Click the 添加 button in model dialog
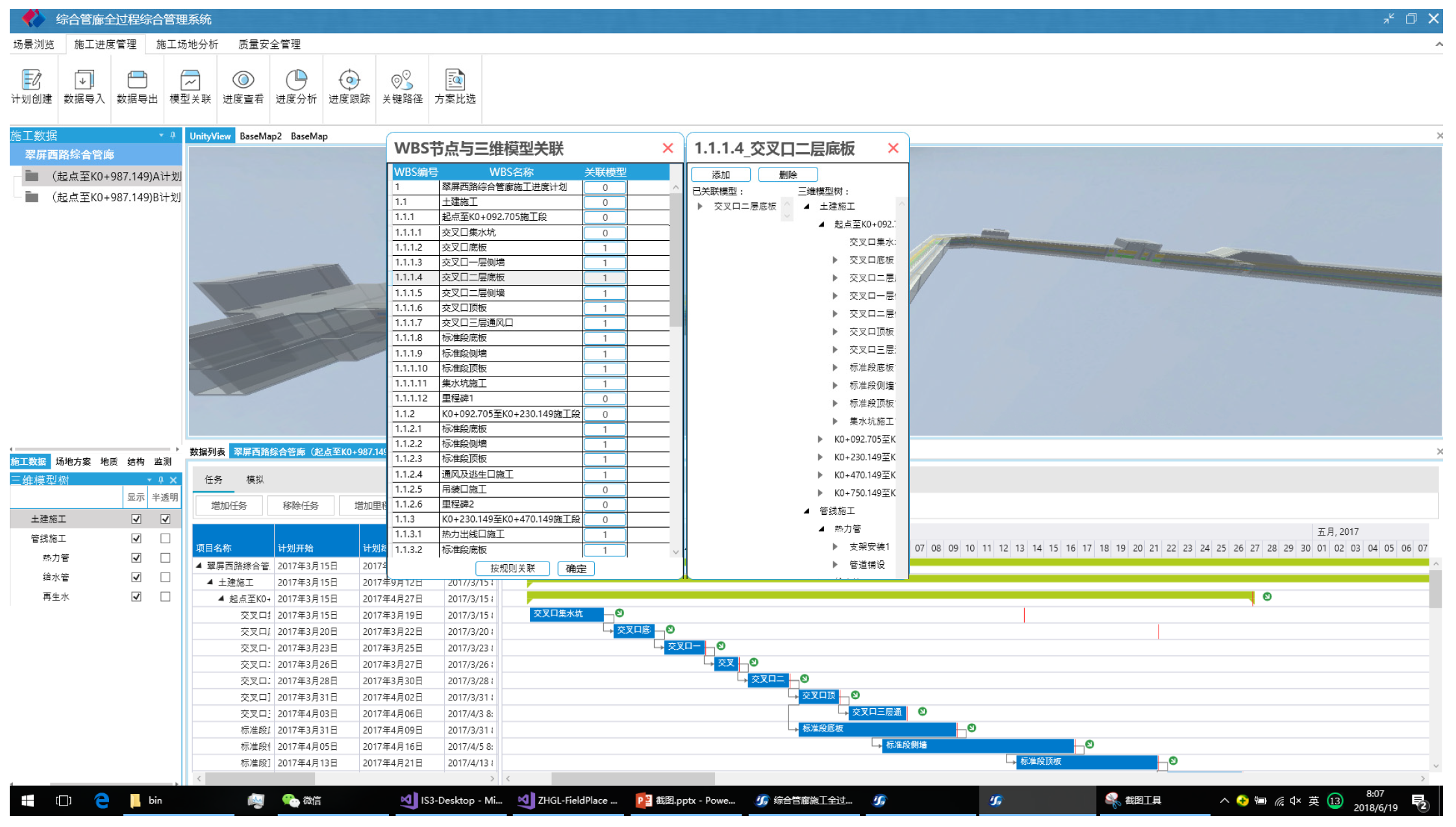Screen dimensions: 1456x827 tap(721, 175)
